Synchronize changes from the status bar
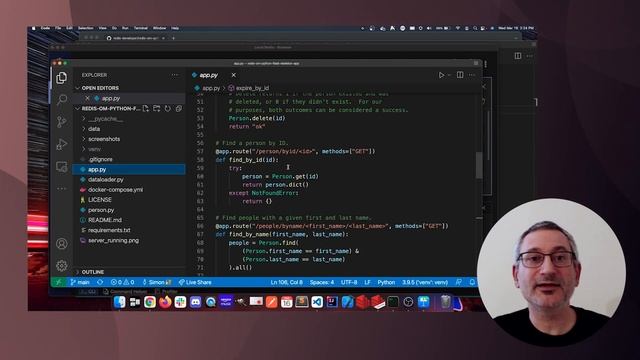Image resolution: width=640 pixels, height=360 pixels. point(100,282)
